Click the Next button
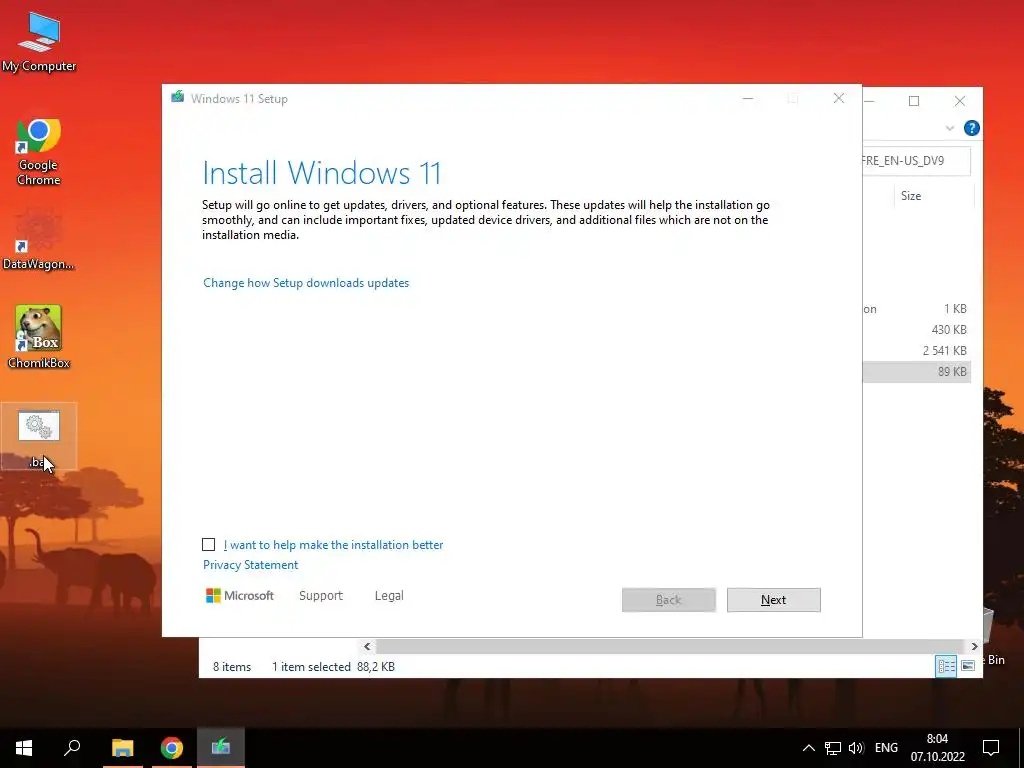Viewport: 1024px width, 768px height. pyautogui.click(x=773, y=600)
